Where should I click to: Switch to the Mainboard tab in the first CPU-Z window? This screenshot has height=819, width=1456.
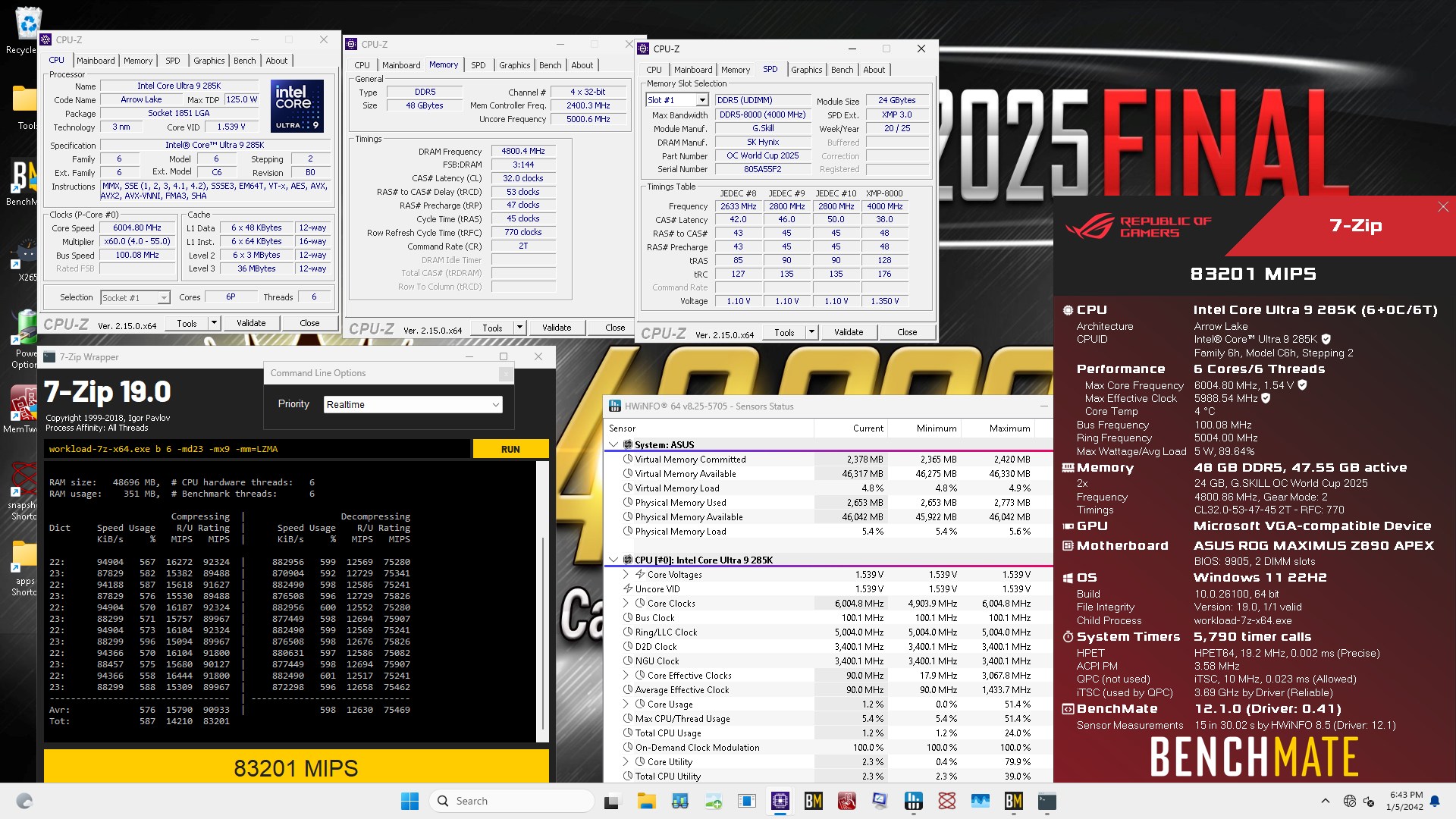pyautogui.click(x=96, y=61)
